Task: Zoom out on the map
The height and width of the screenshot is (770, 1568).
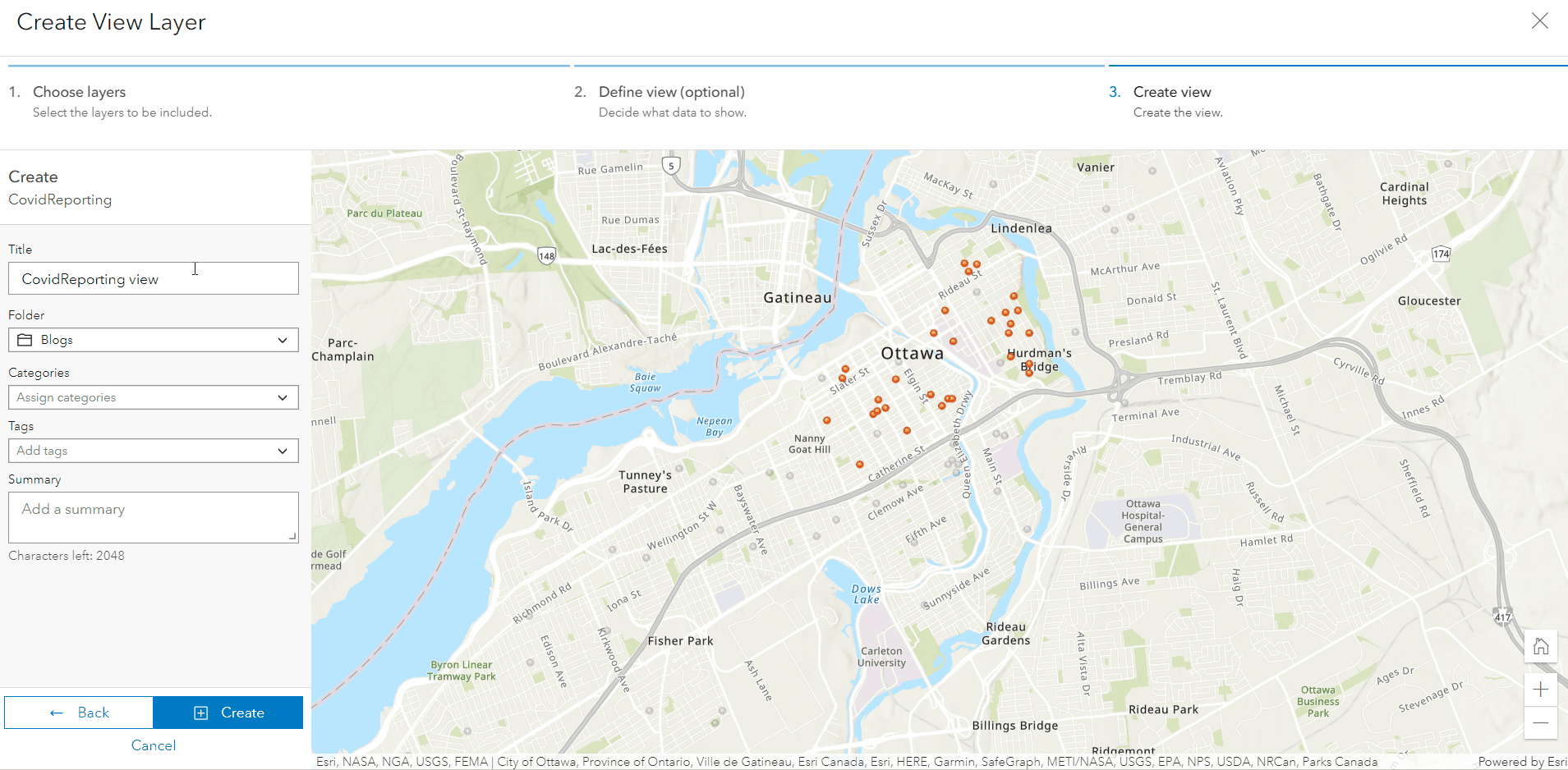Action: [x=1541, y=723]
